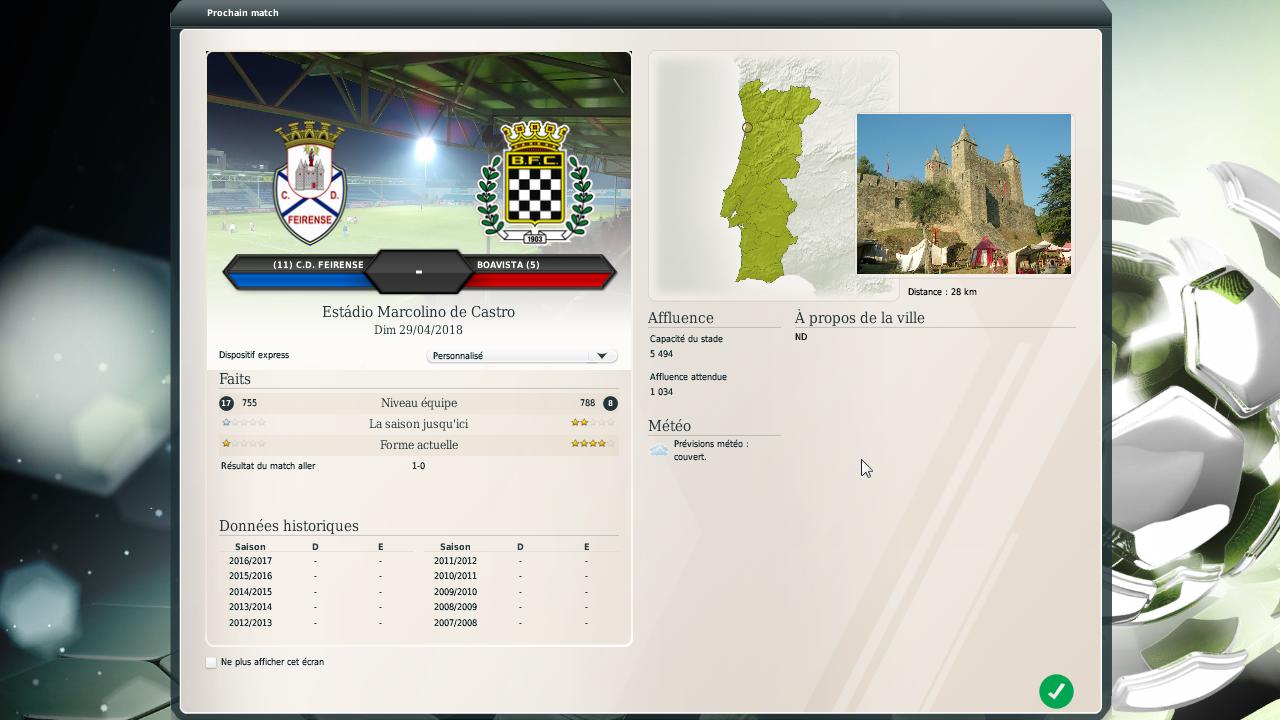The image size is (1280, 720).
Task: Click the 'BOAVISTA (5)' team name
Action: 508,265
